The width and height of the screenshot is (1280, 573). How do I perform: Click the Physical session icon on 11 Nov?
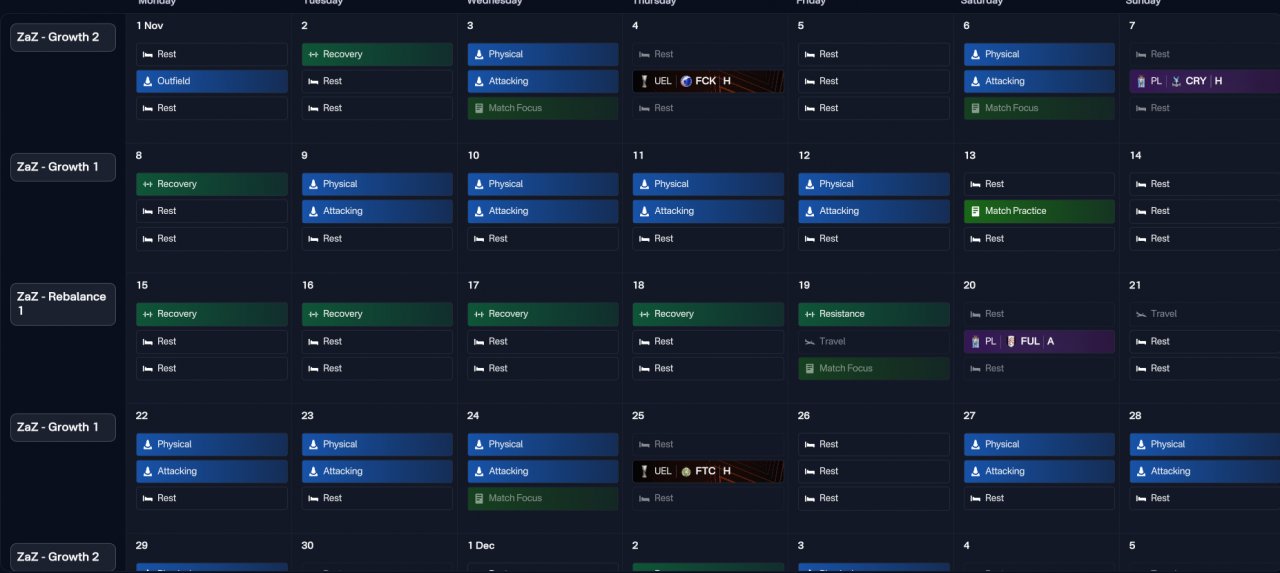pyautogui.click(x=644, y=184)
